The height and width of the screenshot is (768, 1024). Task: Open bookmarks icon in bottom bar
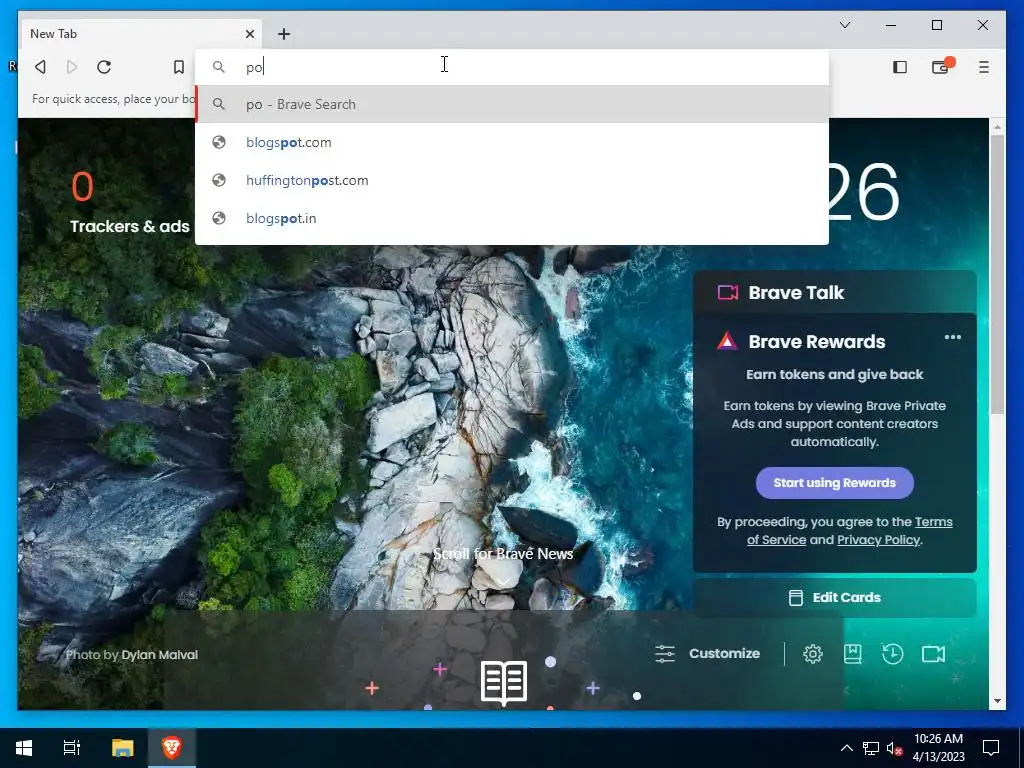pyautogui.click(x=852, y=654)
